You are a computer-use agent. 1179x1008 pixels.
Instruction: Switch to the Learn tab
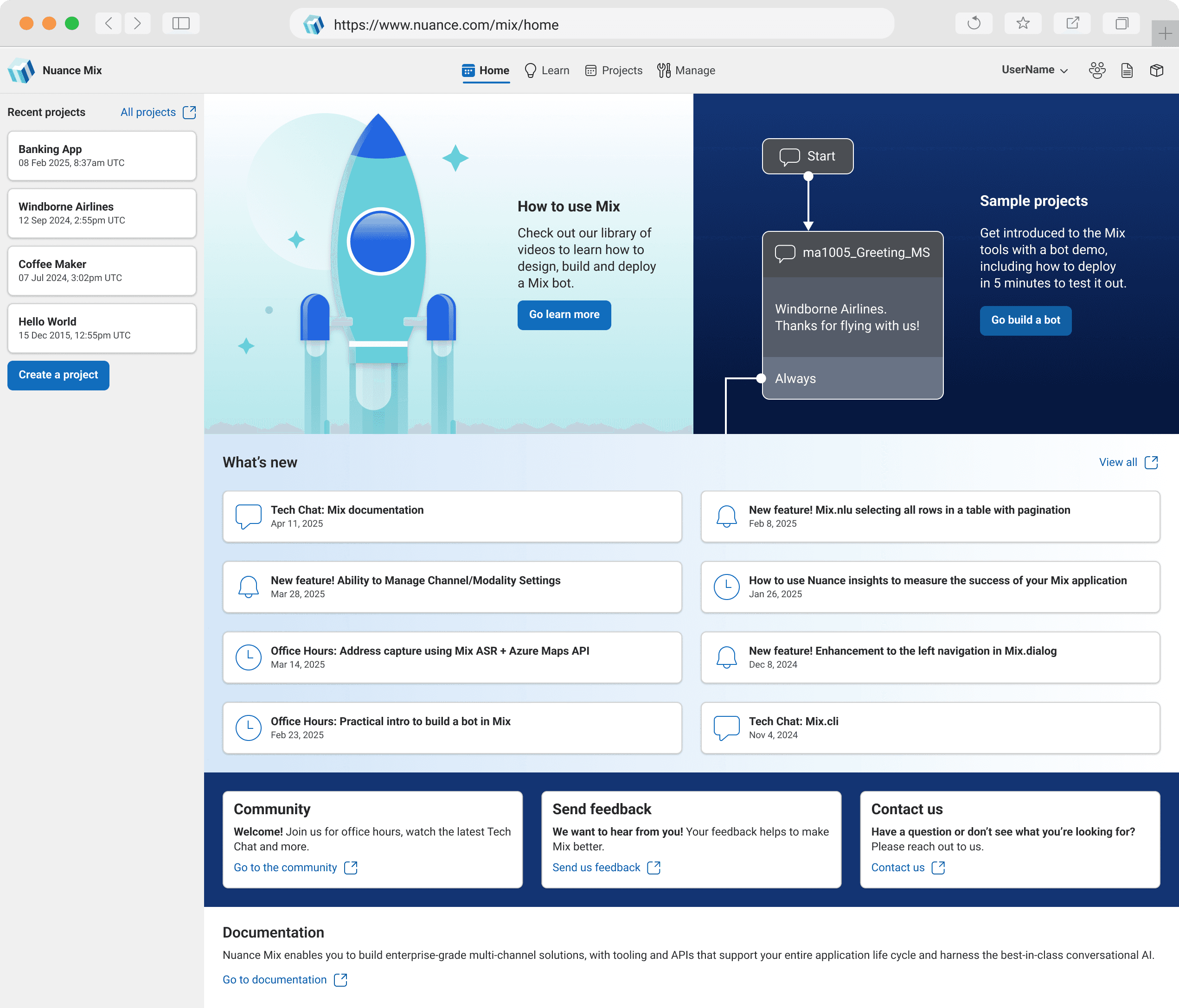pos(546,70)
